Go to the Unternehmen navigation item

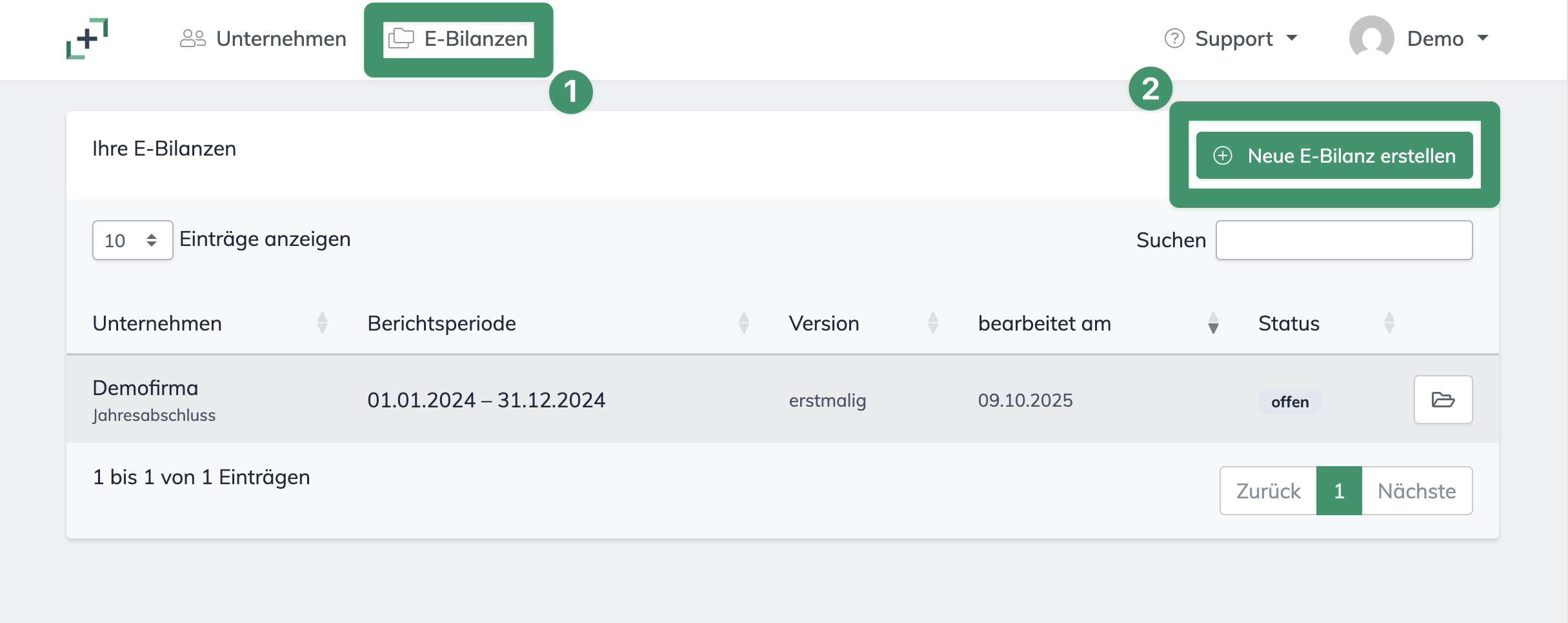pyautogui.click(x=263, y=39)
